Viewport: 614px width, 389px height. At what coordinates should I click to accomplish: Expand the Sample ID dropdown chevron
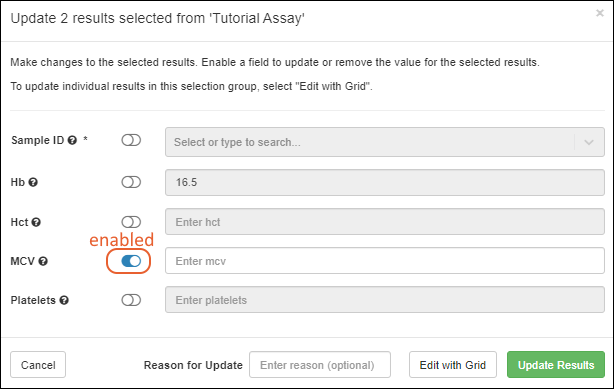click(x=589, y=142)
